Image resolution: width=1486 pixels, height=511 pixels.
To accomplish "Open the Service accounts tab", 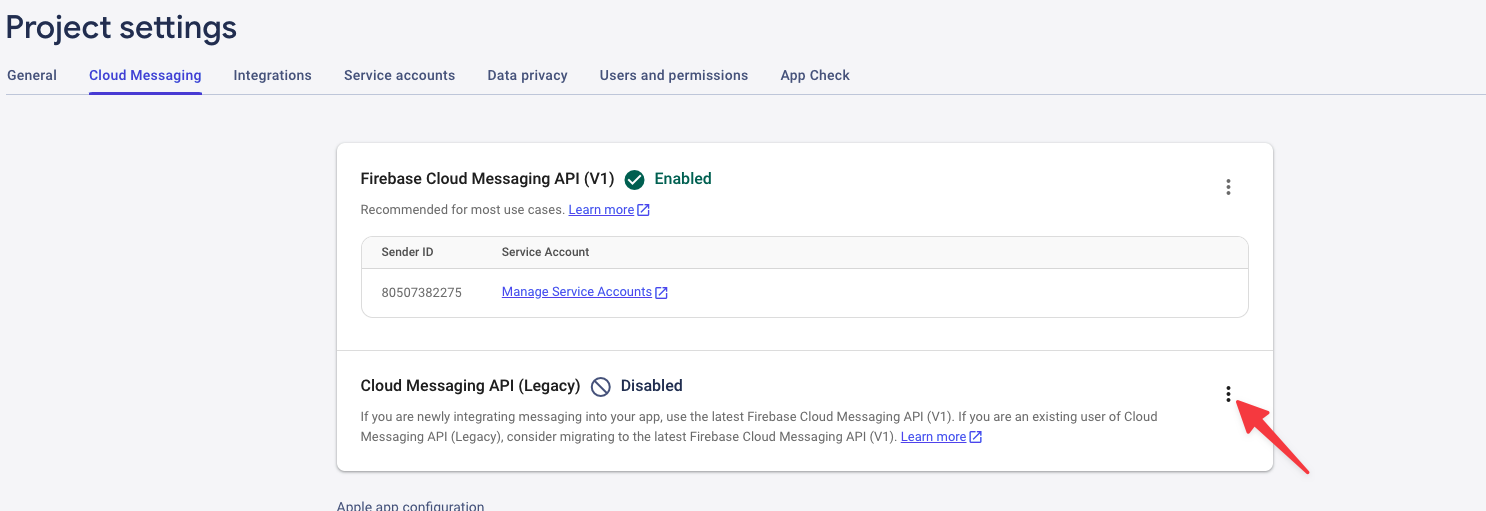I will coord(399,75).
